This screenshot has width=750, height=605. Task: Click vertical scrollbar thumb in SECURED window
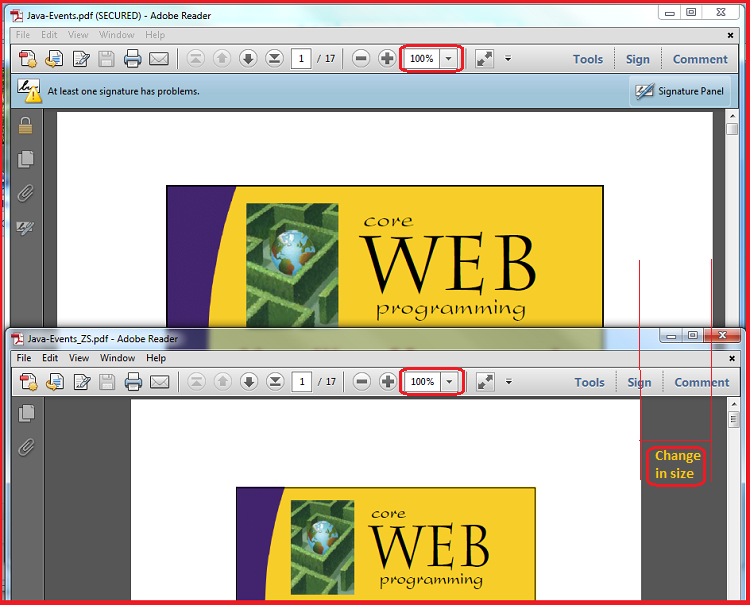[731, 129]
